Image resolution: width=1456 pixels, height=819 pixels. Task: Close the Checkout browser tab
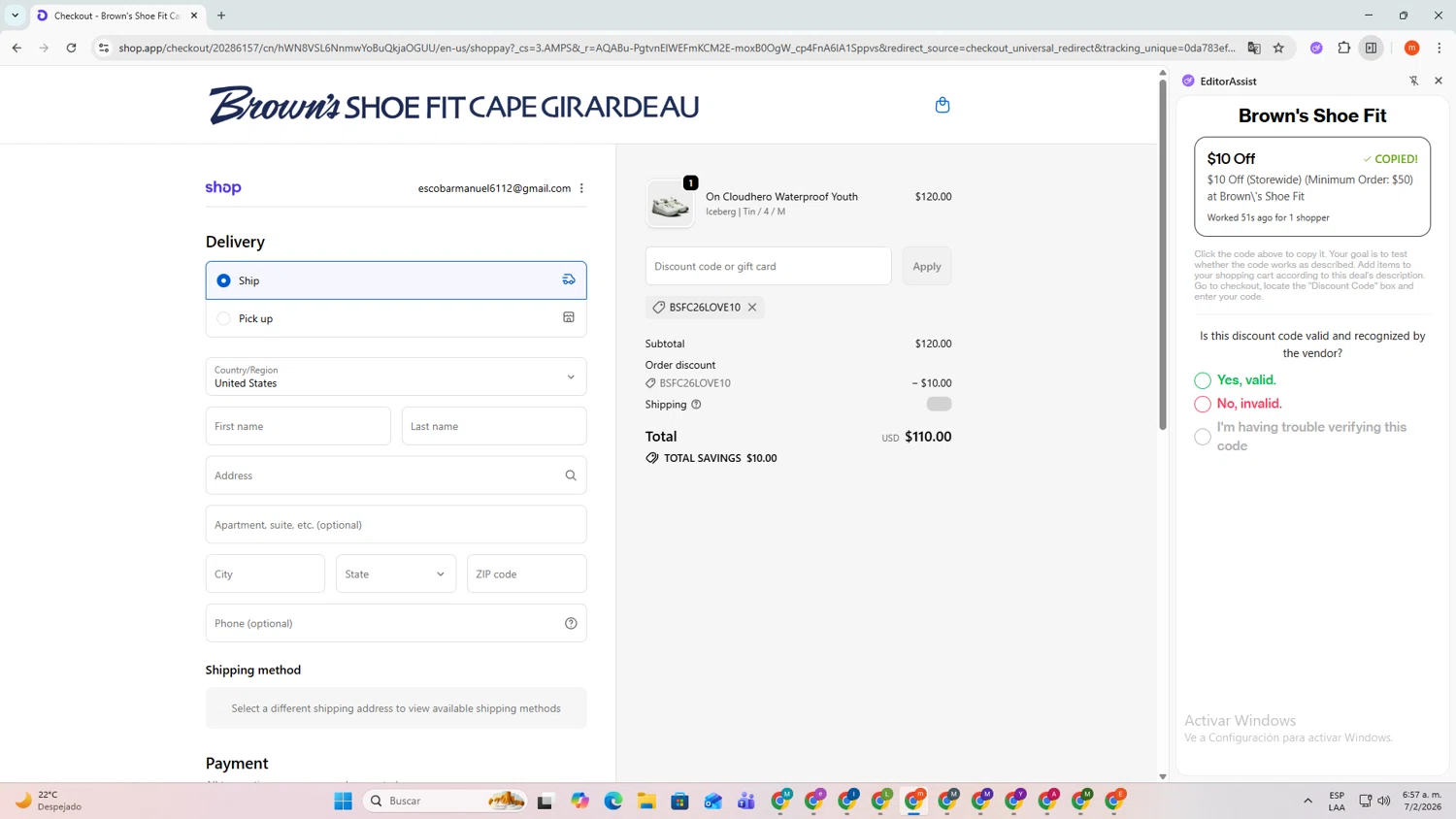194,16
